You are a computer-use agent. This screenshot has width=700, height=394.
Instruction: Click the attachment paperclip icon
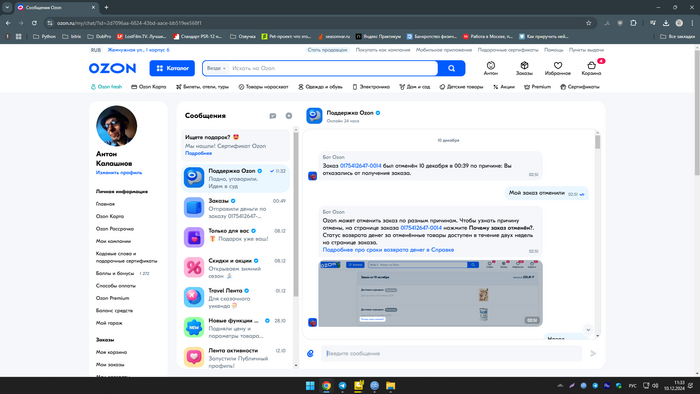pos(310,353)
